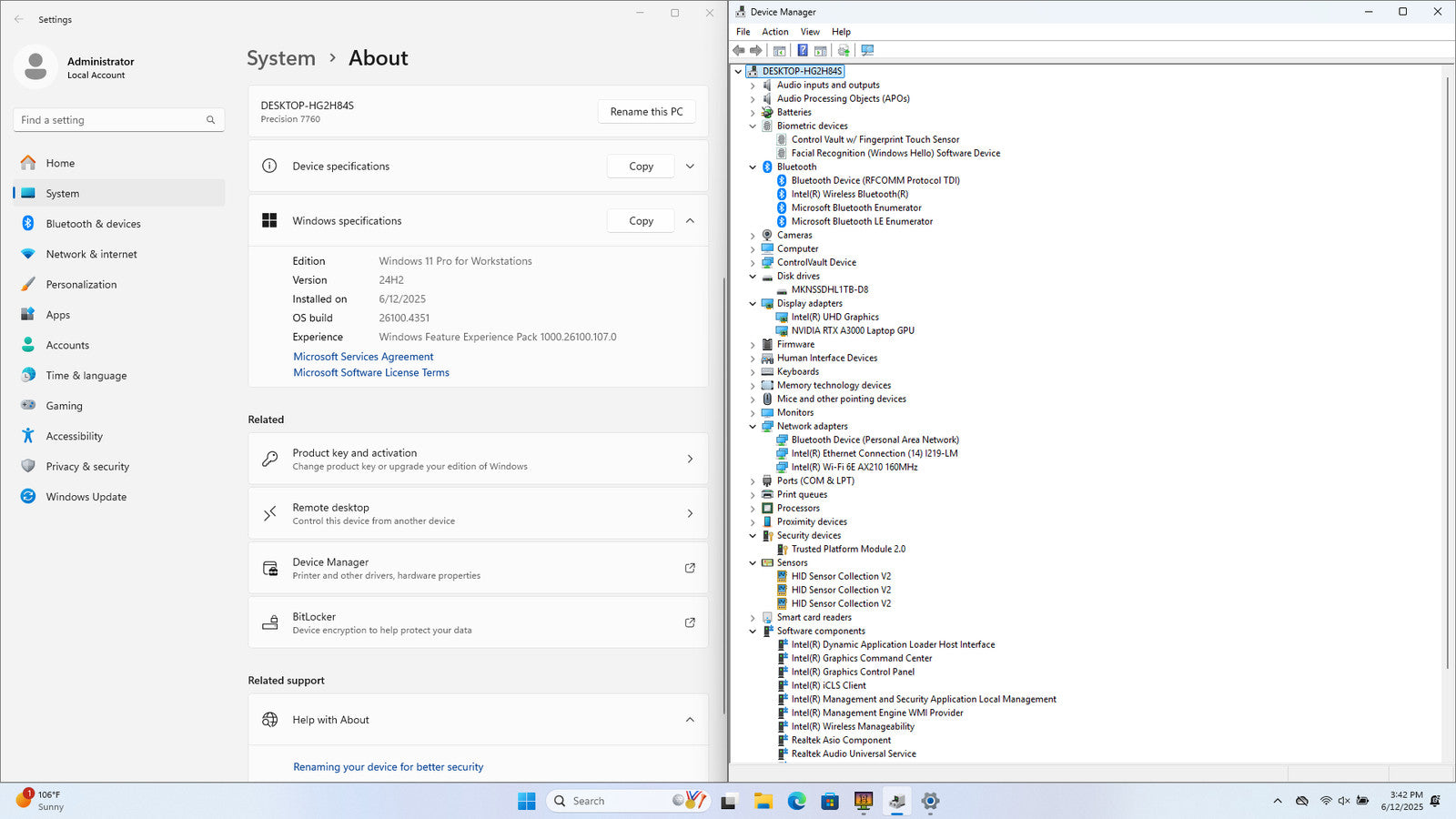This screenshot has width=1456, height=819.
Task: Click the Settings gear icon on taskbar
Action: [x=930, y=801]
